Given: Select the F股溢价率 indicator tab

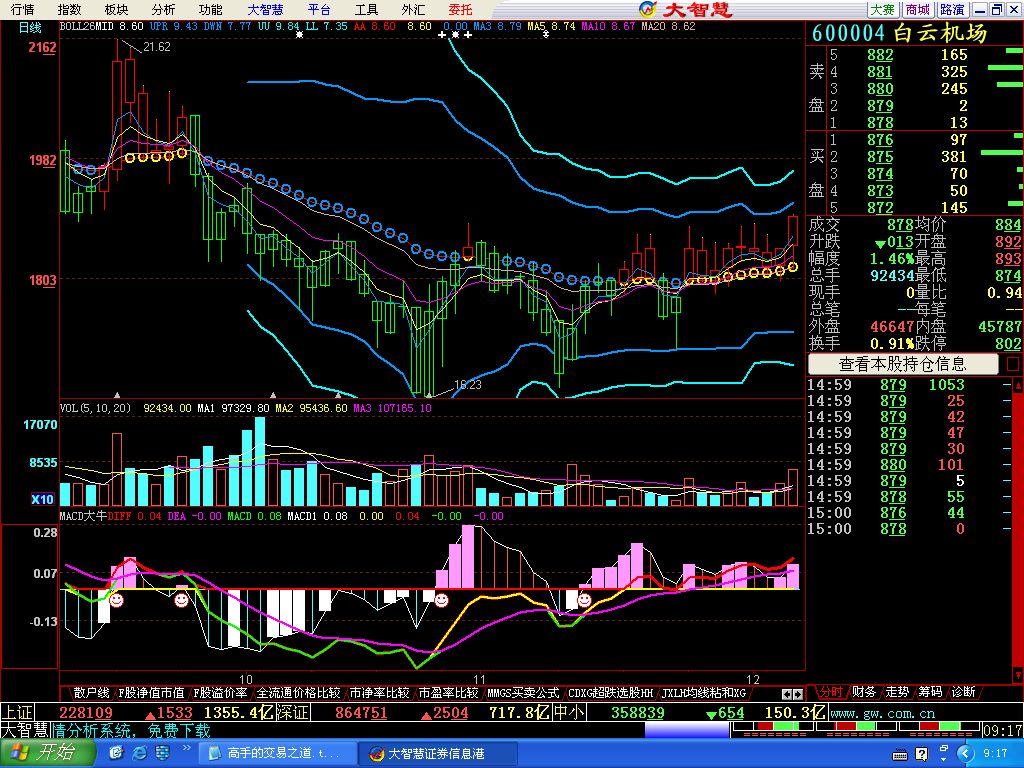Looking at the screenshot, I should pyautogui.click(x=220, y=693).
